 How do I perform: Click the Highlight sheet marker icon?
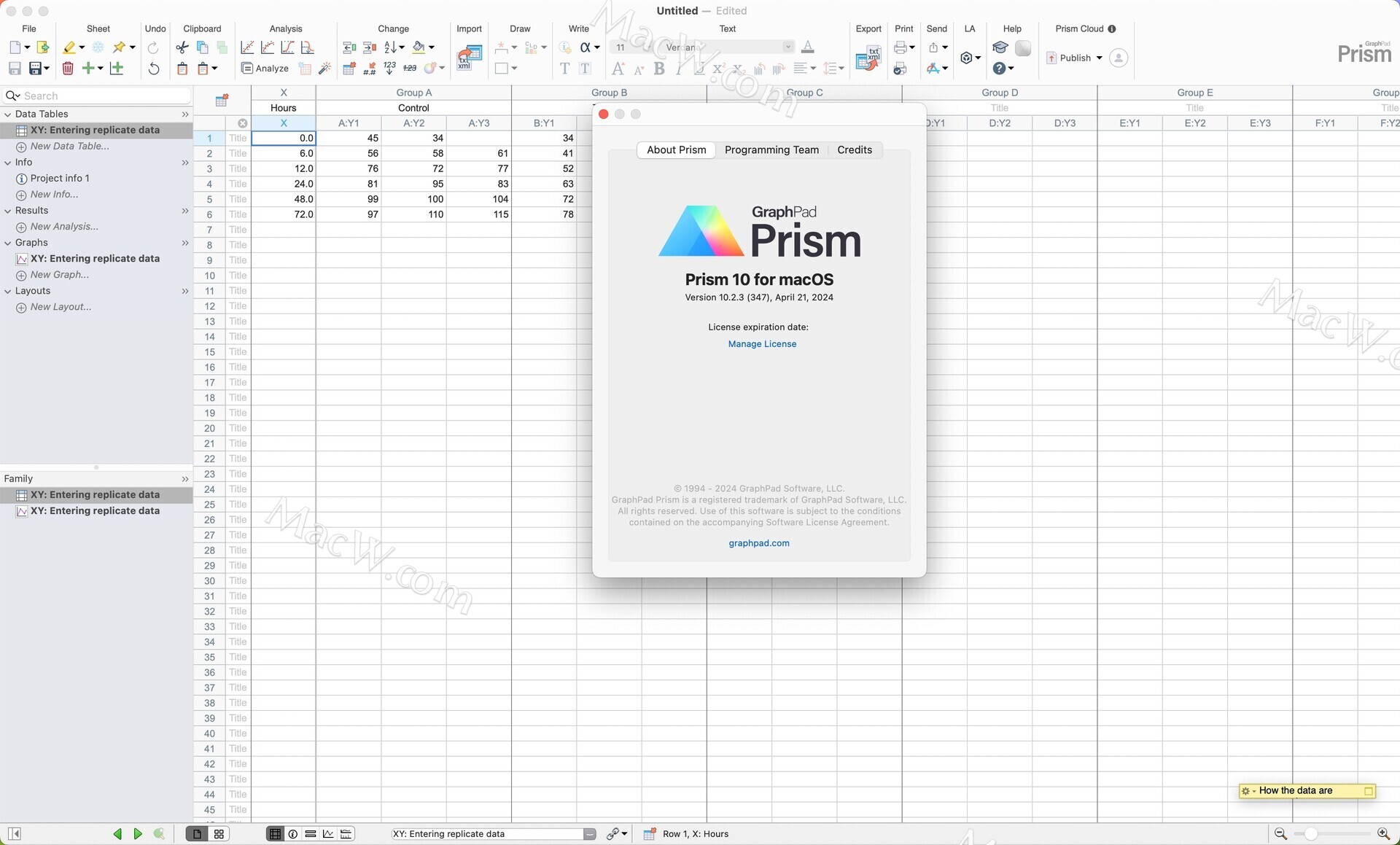click(x=69, y=47)
